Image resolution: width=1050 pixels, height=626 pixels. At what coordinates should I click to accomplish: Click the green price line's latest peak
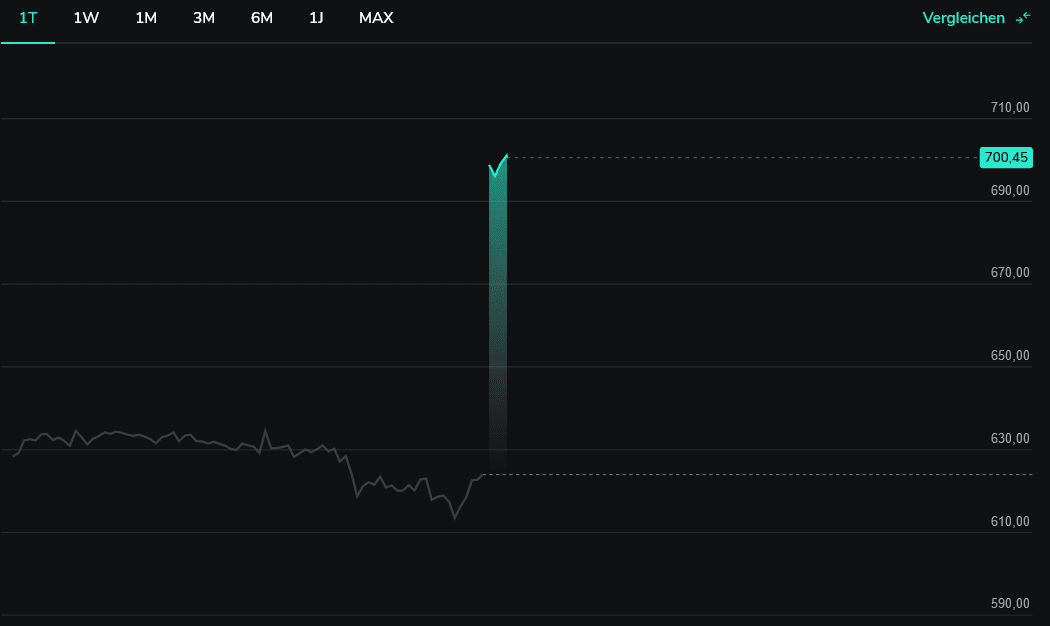pos(507,156)
